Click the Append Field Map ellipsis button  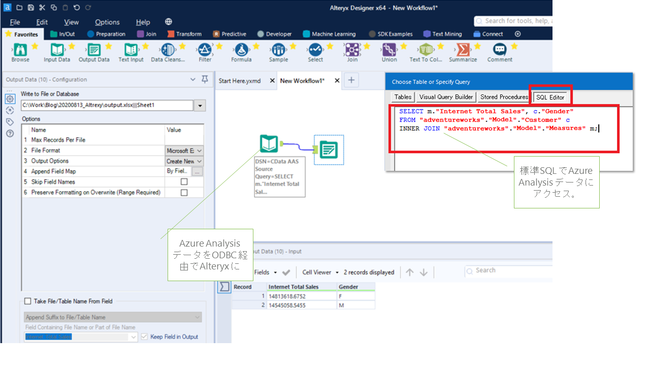point(197,171)
